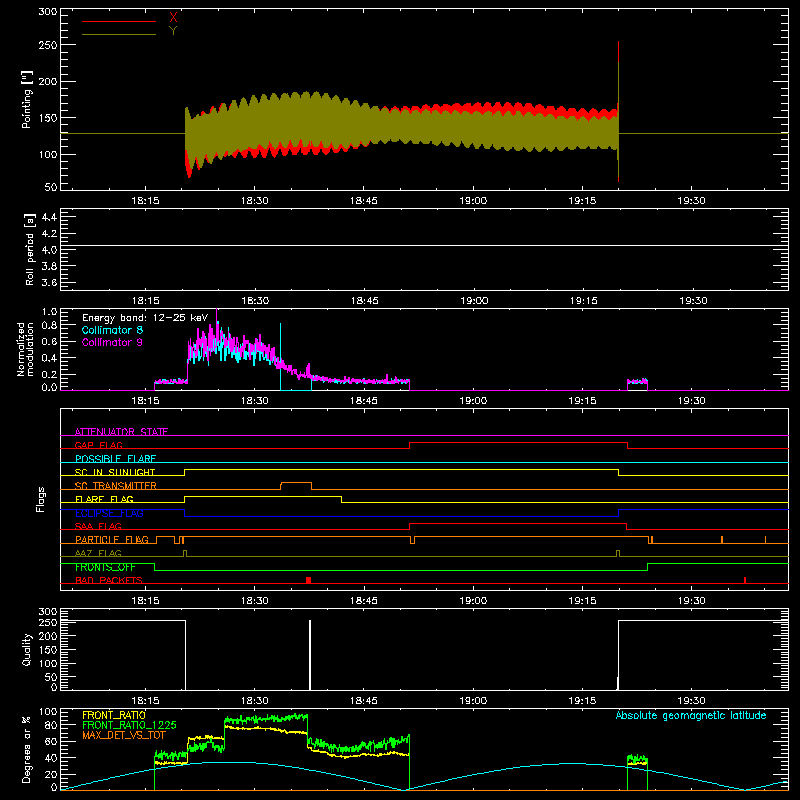This screenshot has width=800, height=800.
Task: Click the '1.0' tick on the modulation axis
Action: [x=49, y=311]
